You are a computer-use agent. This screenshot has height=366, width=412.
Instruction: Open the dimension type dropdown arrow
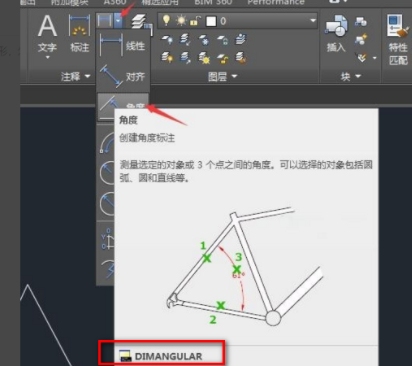(x=118, y=21)
